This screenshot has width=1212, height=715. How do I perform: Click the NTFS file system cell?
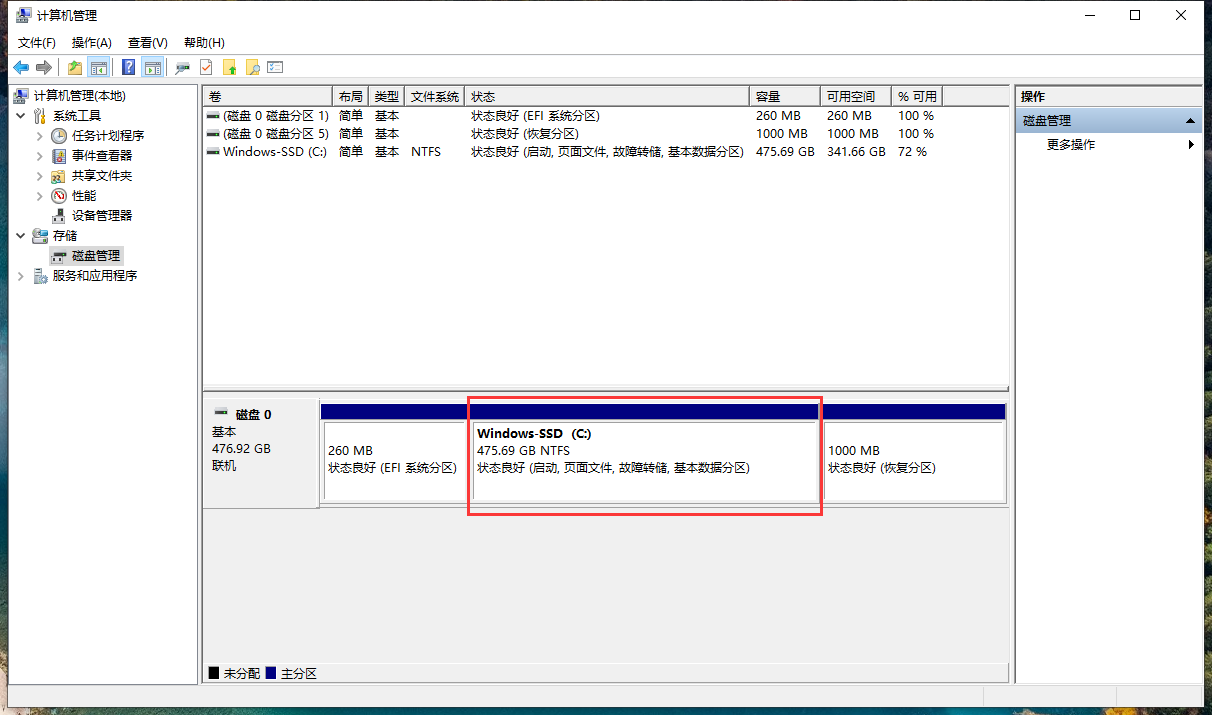[x=426, y=152]
